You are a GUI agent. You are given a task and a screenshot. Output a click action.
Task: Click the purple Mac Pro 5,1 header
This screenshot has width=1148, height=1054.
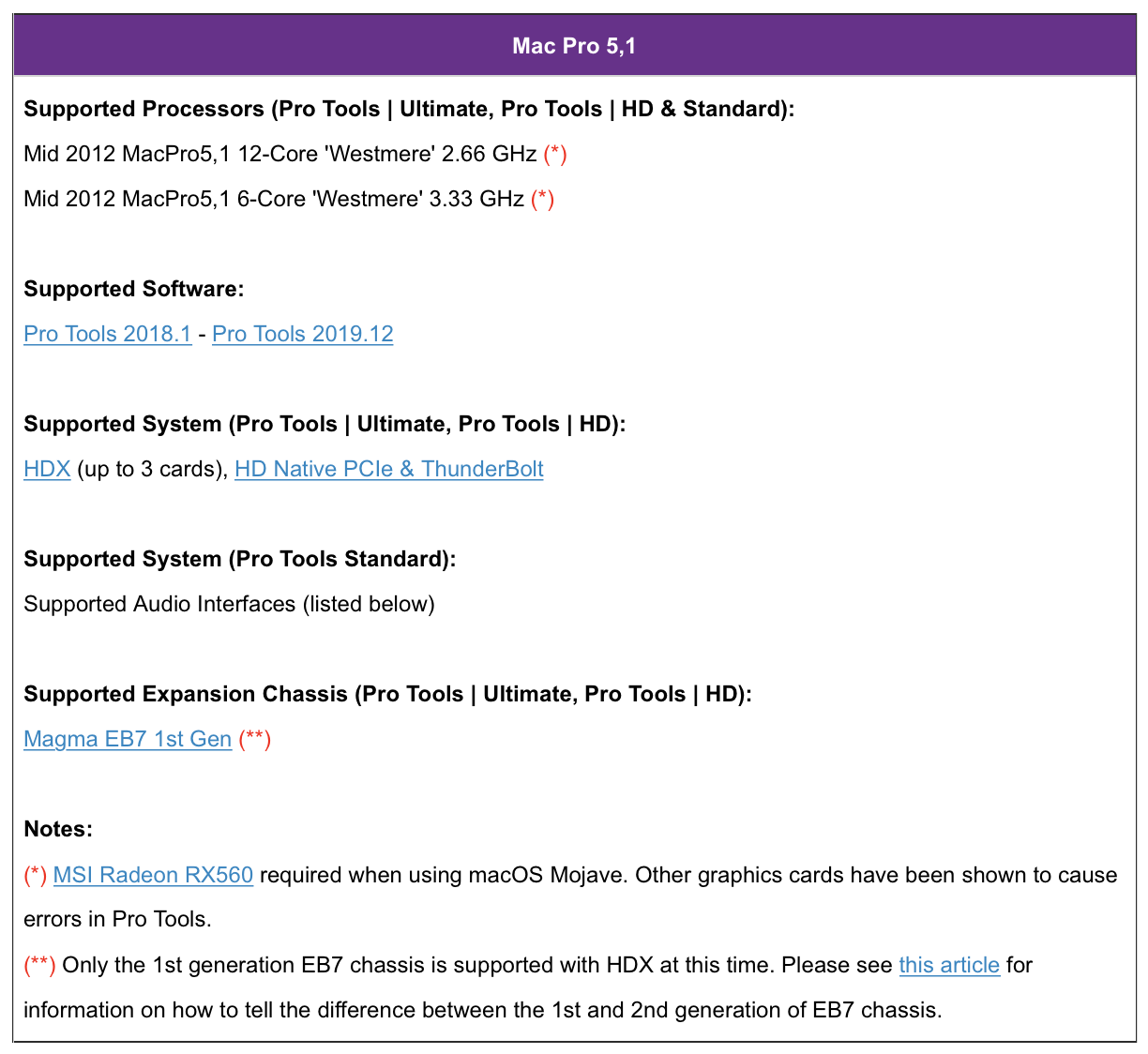(x=574, y=46)
